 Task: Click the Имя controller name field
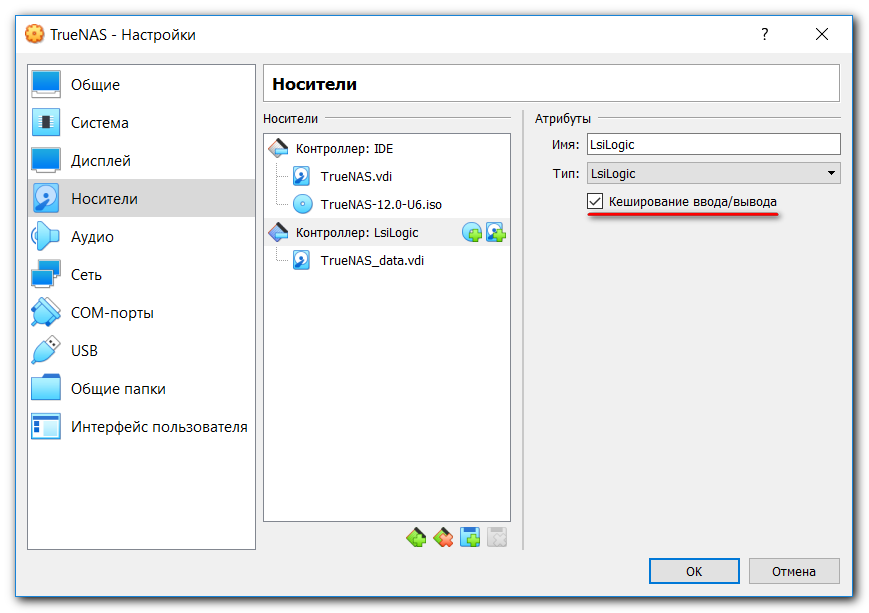(x=713, y=144)
